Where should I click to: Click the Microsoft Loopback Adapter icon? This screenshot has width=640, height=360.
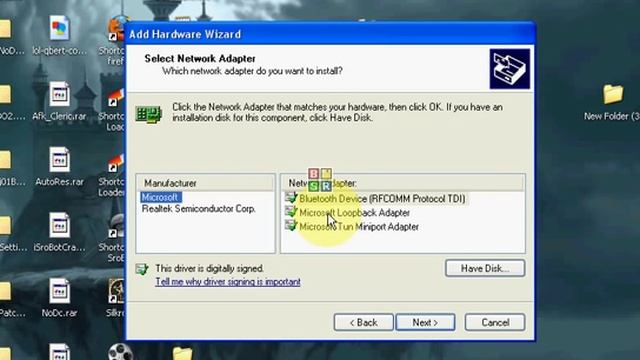click(x=291, y=212)
